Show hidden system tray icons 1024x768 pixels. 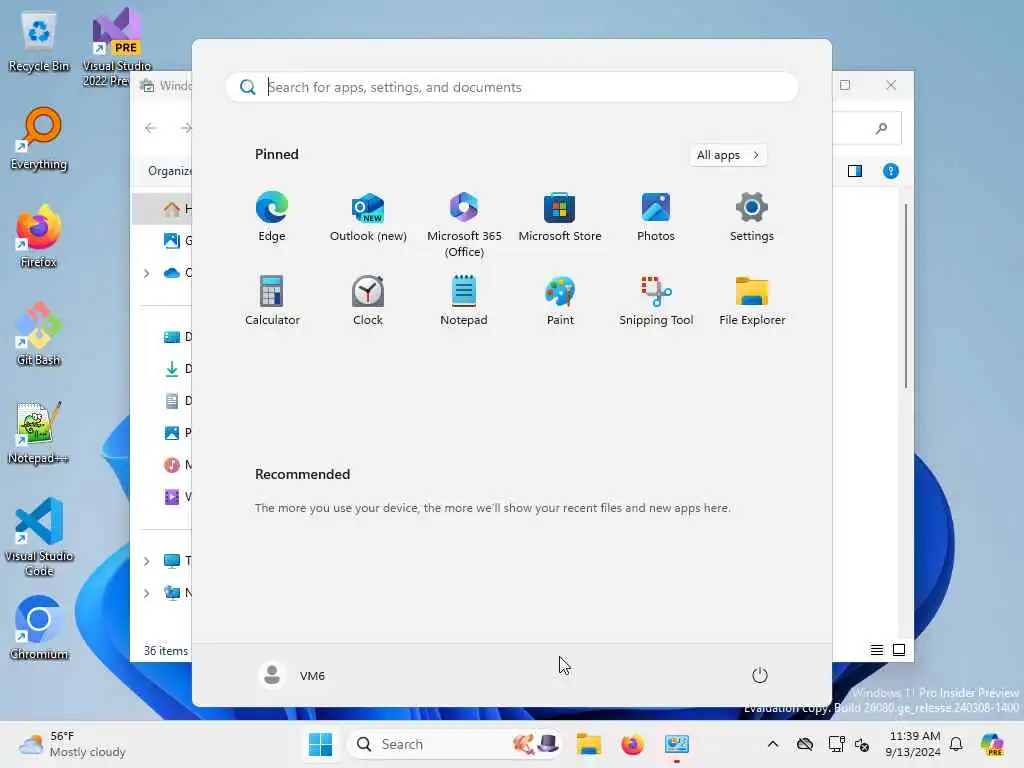pos(773,744)
